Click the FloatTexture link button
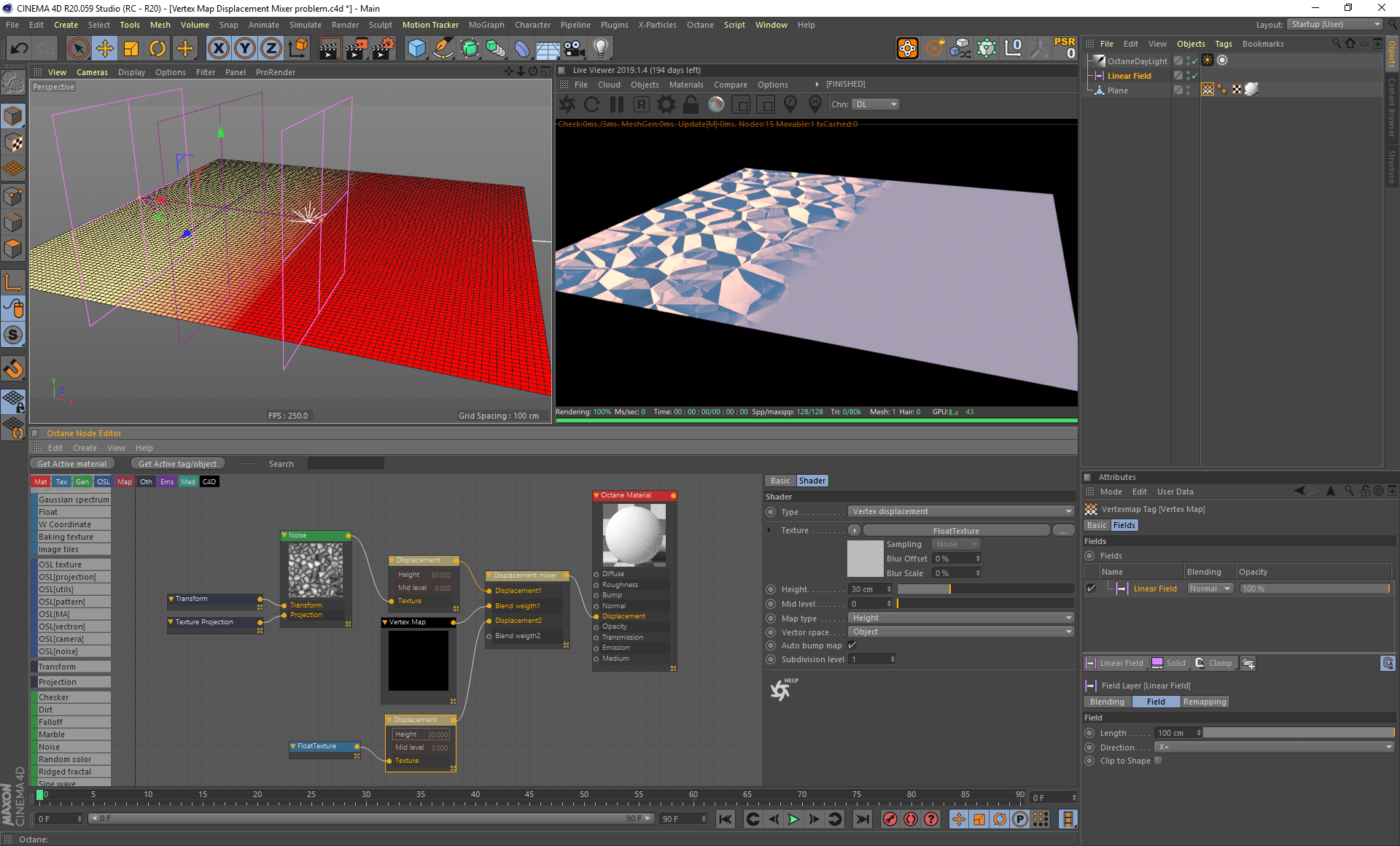This screenshot has width=1400, height=846. point(956,530)
